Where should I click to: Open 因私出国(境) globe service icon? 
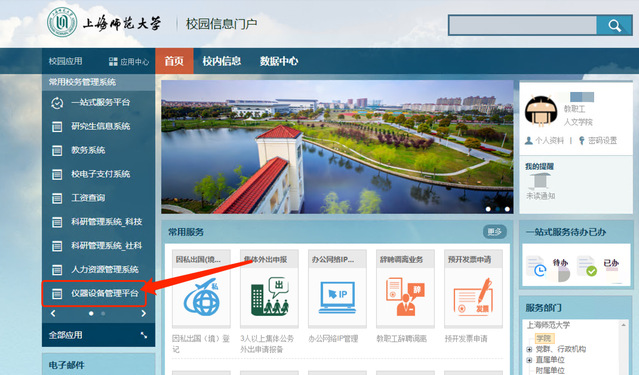201,297
